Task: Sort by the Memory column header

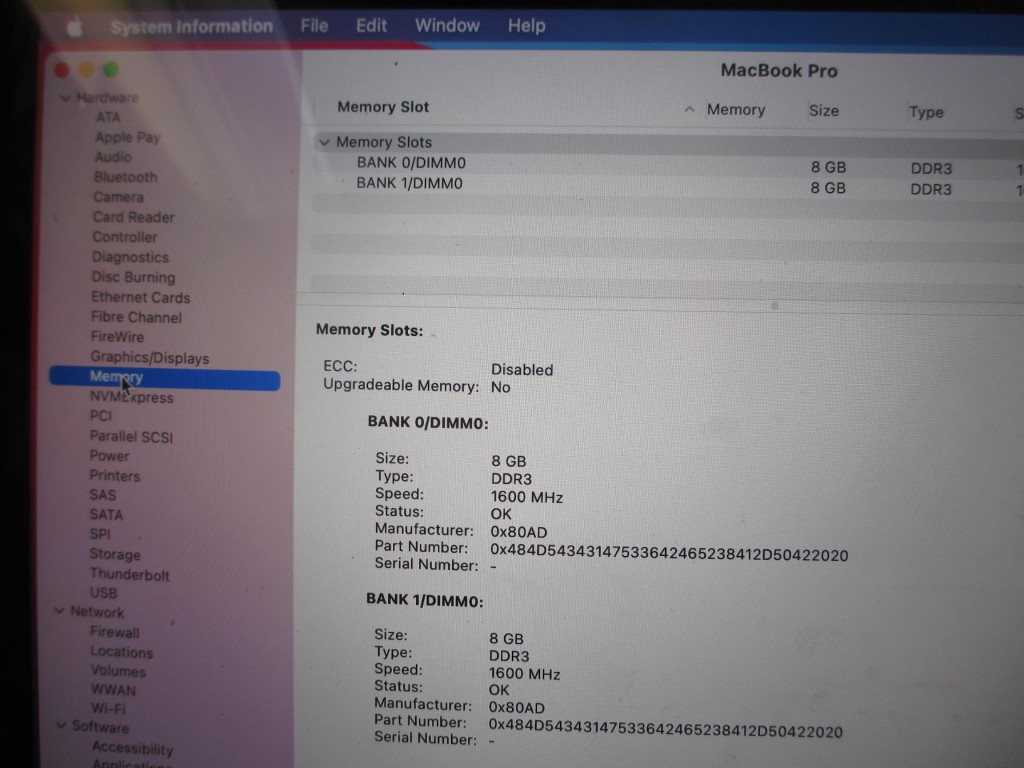Action: [735, 110]
